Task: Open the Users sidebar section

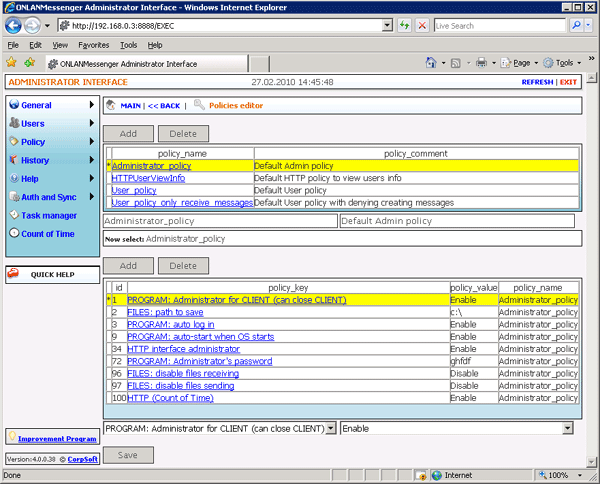Action: click(33, 124)
